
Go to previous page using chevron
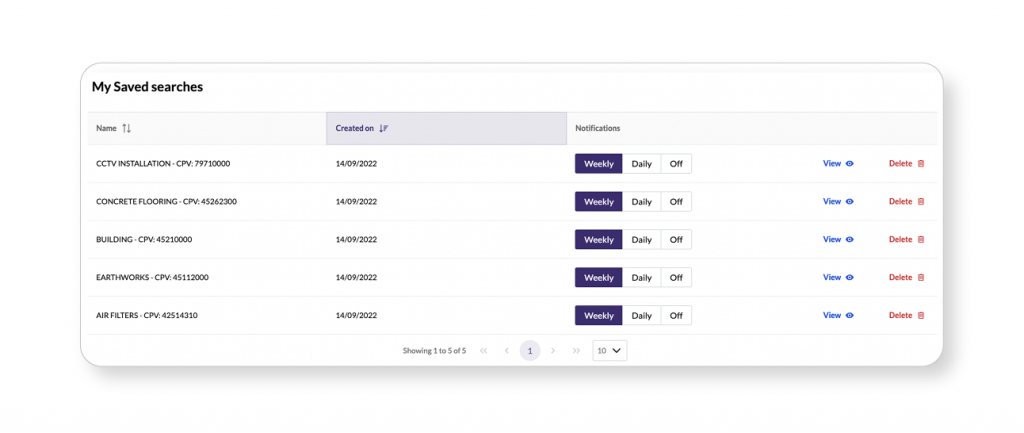pos(507,351)
